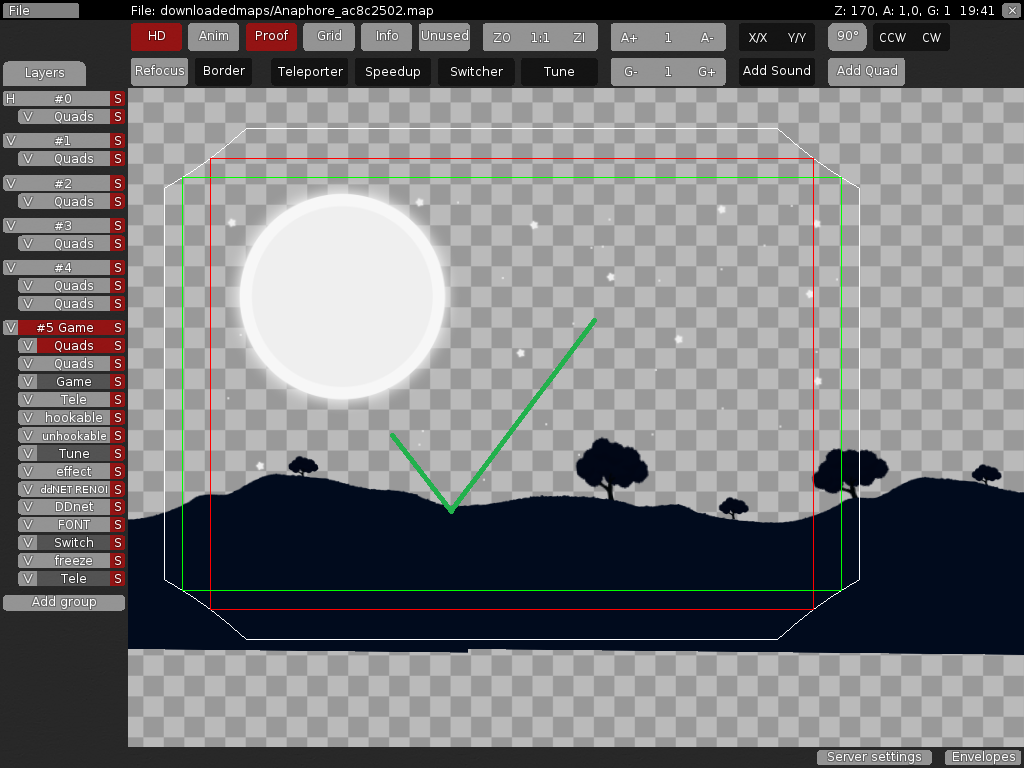Click the grid step value between G- and G+
Screen dimensions: 1024x768
[666, 70]
